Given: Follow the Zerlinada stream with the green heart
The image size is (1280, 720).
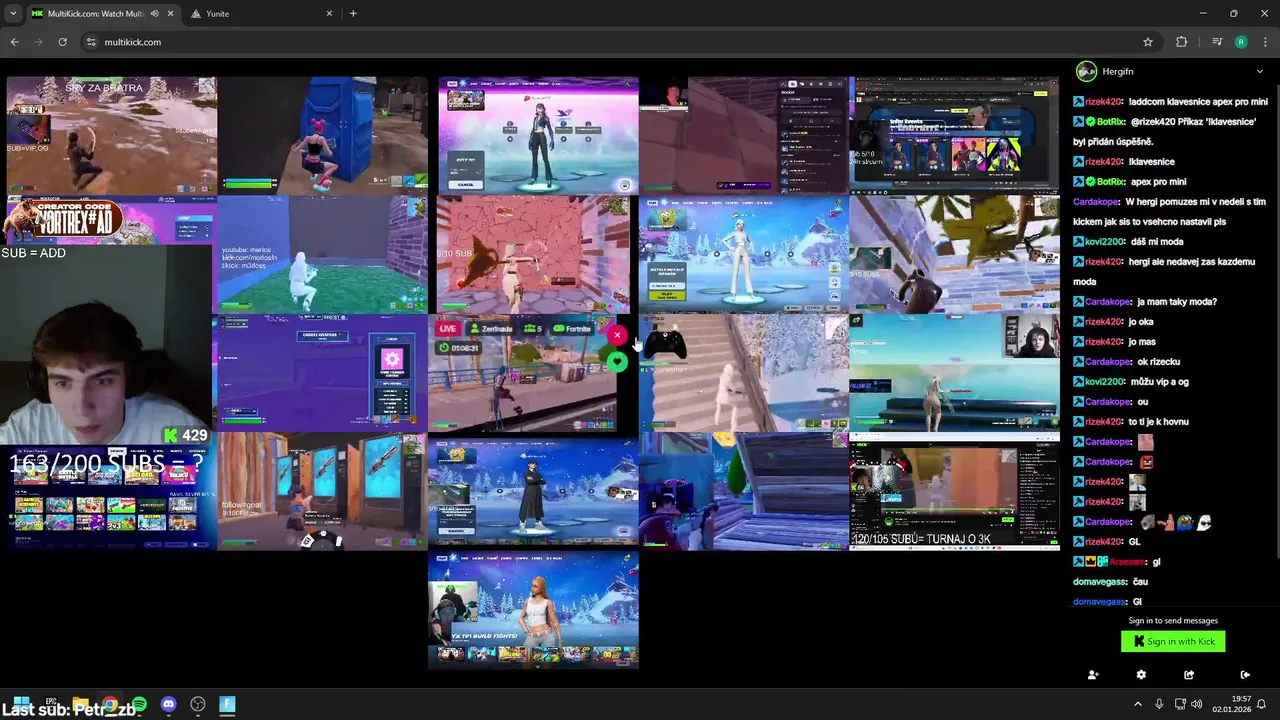Looking at the screenshot, I should point(617,362).
